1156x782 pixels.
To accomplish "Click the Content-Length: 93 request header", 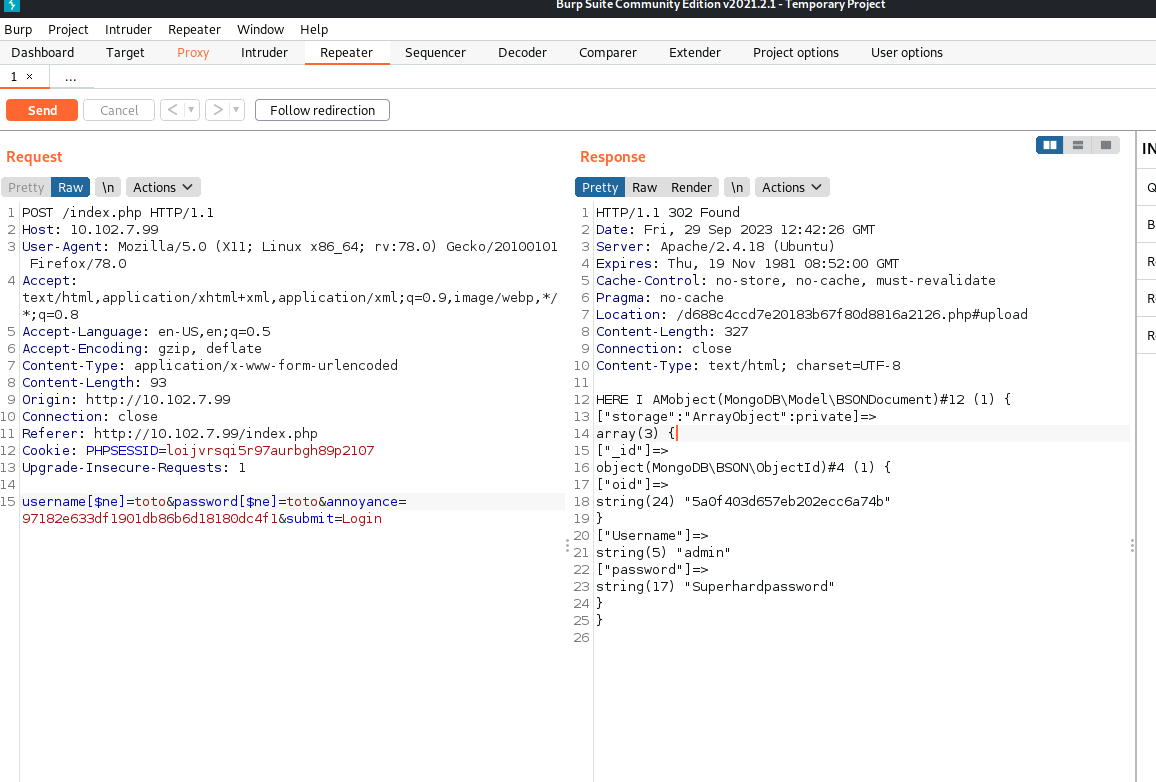I will click(94, 383).
